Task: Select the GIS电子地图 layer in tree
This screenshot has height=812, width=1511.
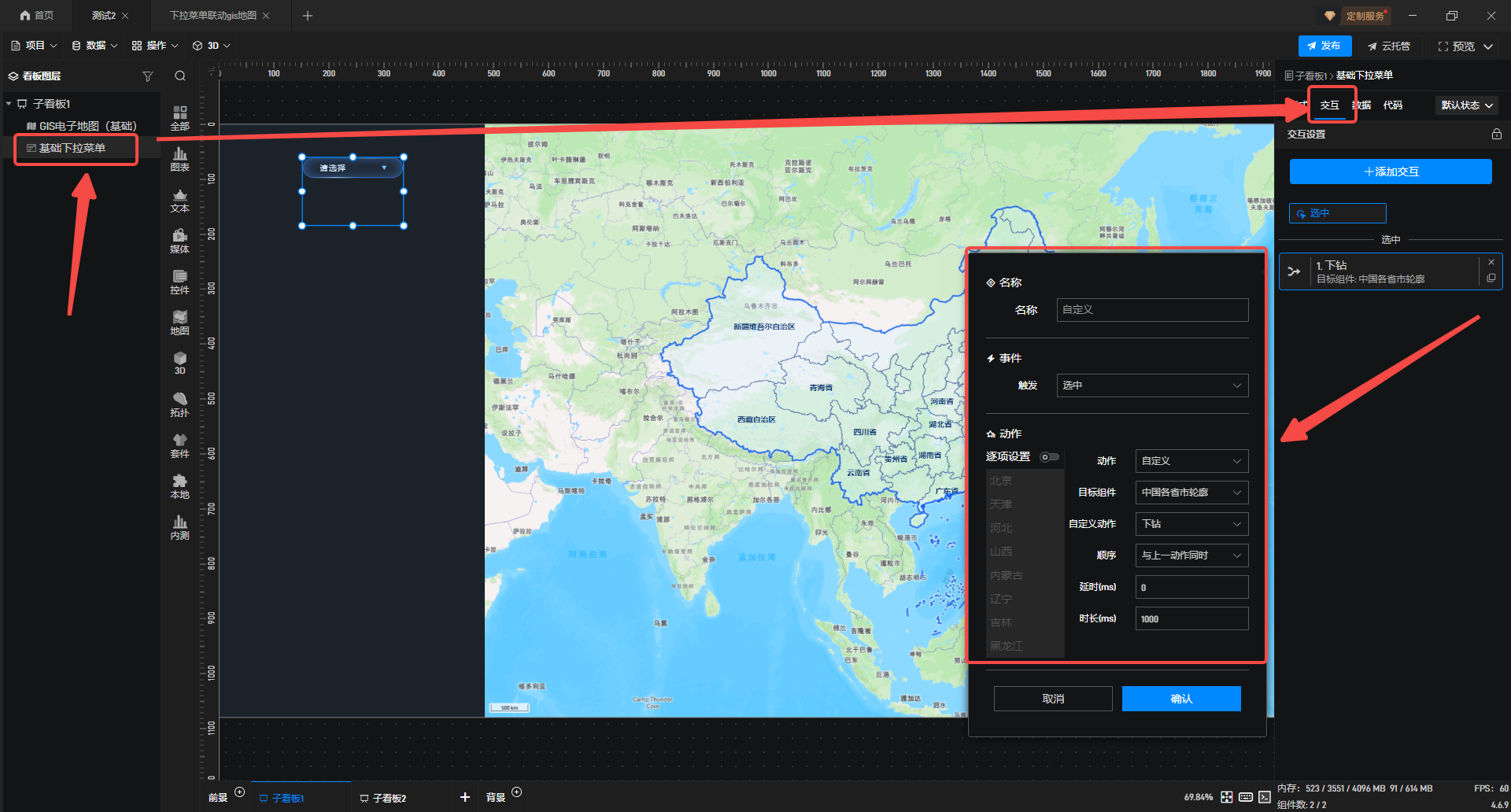Action: (x=87, y=126)
